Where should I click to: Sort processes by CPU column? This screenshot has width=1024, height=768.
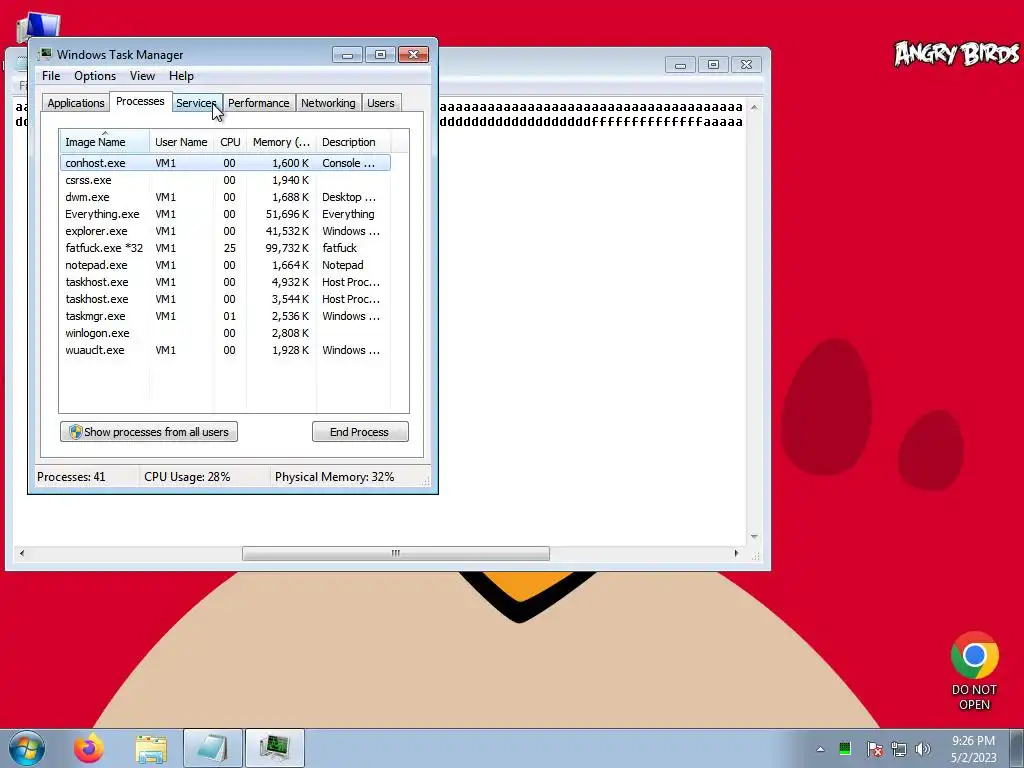coord(230,142)
